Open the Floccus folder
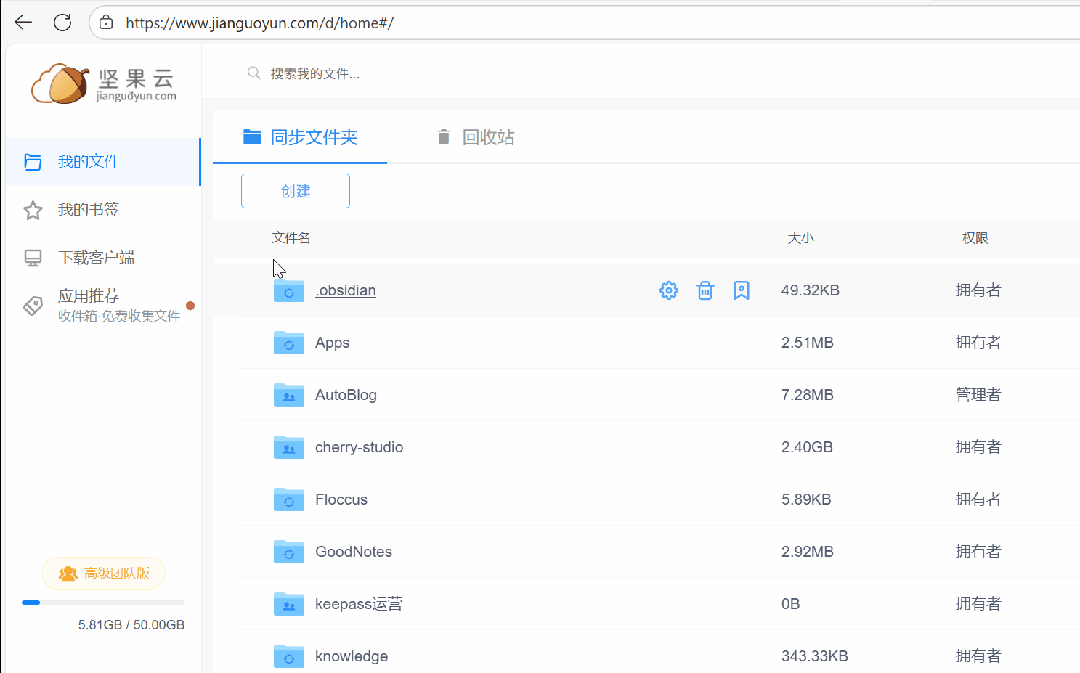Viewport: 1080px width, 673px height. pos(341,499)
